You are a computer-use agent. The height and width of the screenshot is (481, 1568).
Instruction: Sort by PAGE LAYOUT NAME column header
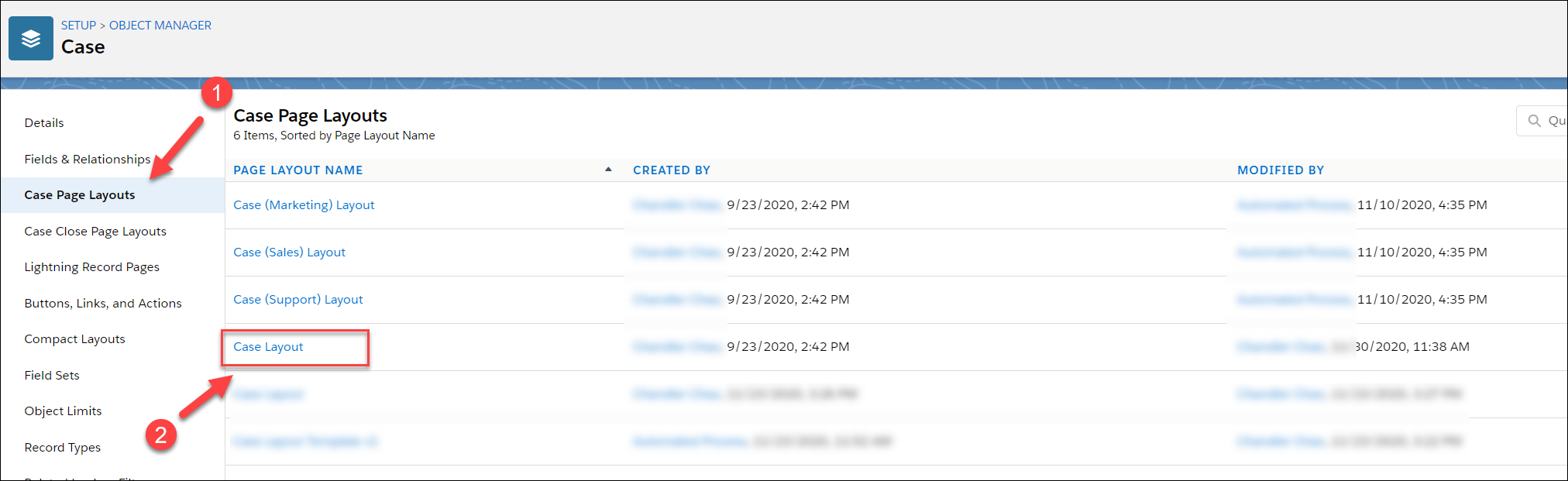298,170
